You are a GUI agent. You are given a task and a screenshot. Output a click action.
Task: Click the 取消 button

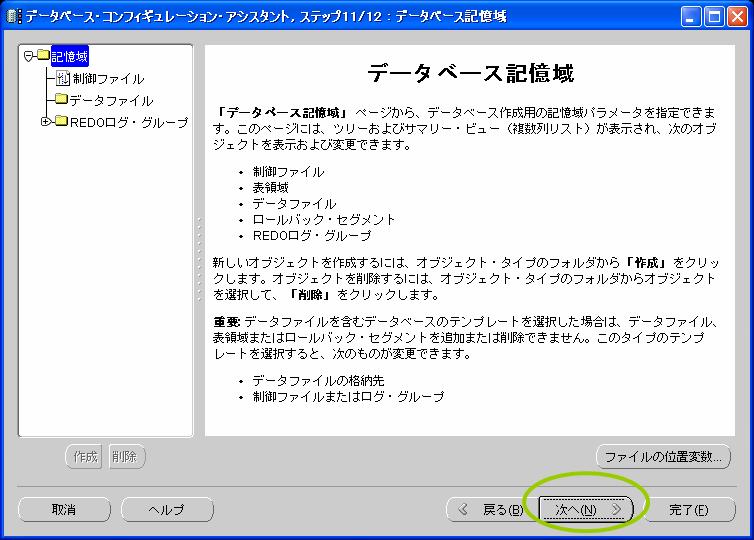[64, 509]
